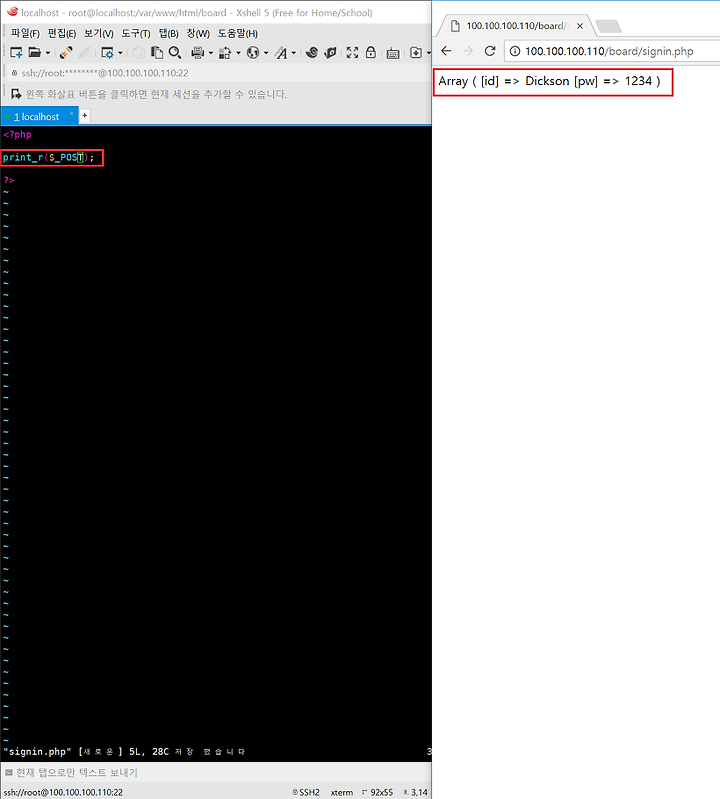This screenshot has height=799, width=720.
Task: Click the new-pane plus icon at toolbar end
Action: [416, 52]
